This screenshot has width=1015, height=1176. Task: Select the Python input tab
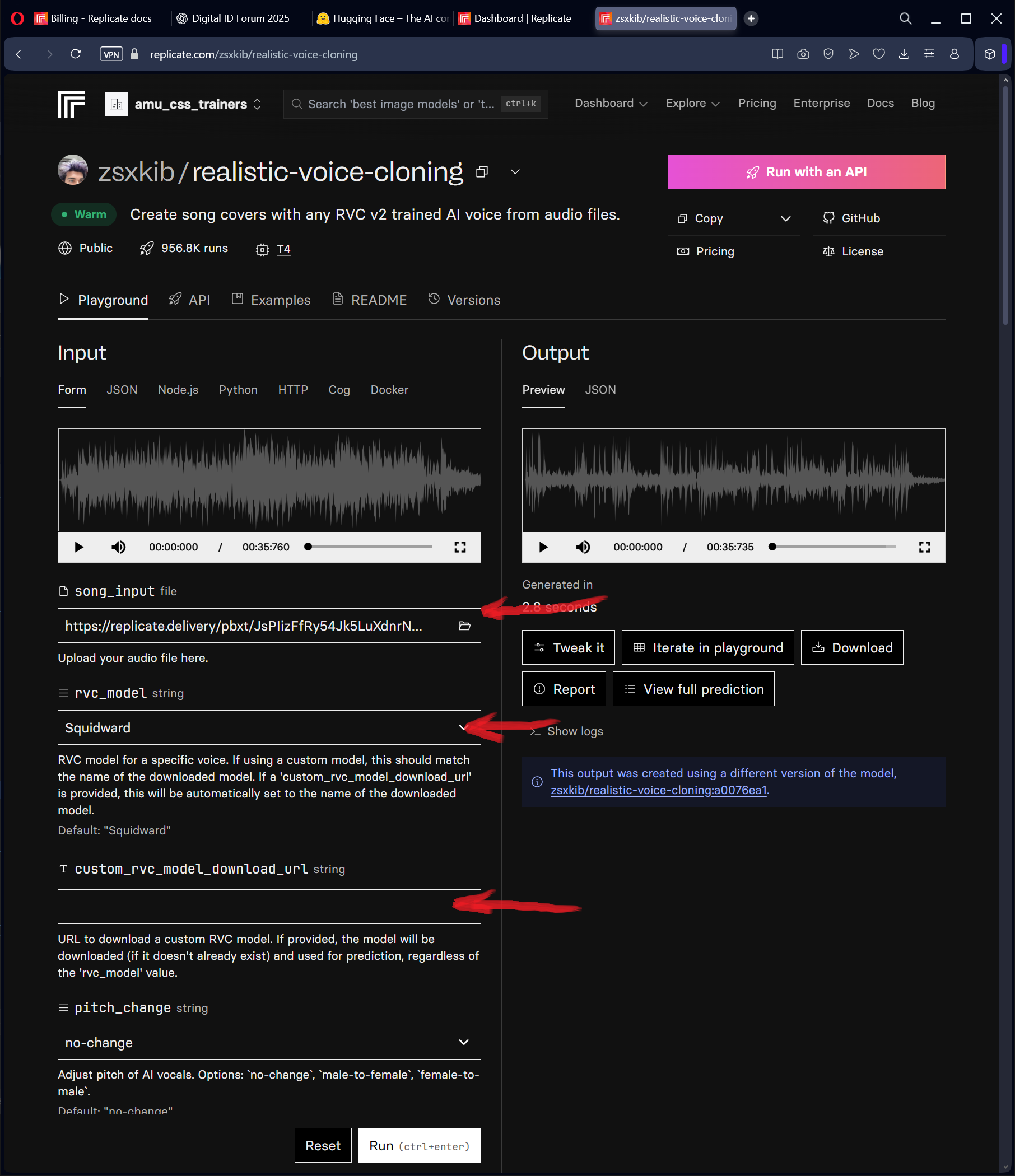pos(238,390)
